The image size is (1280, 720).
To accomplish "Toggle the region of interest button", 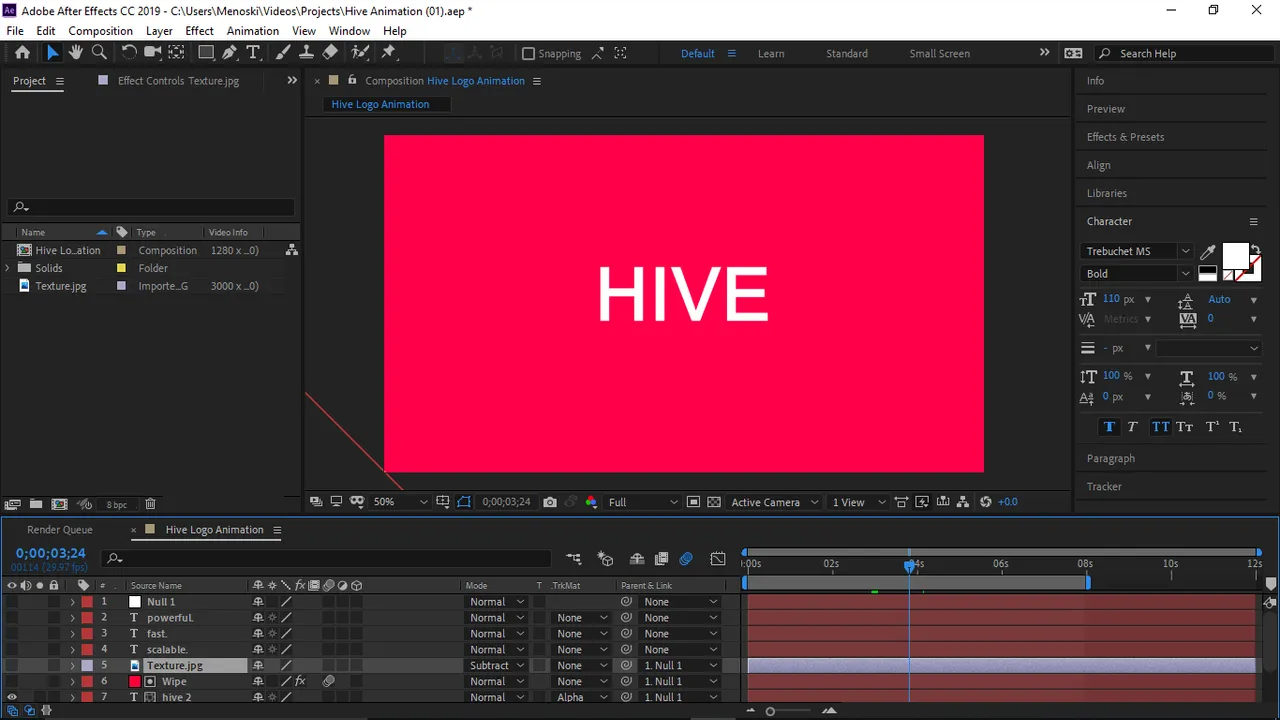I will pos(693,502).
